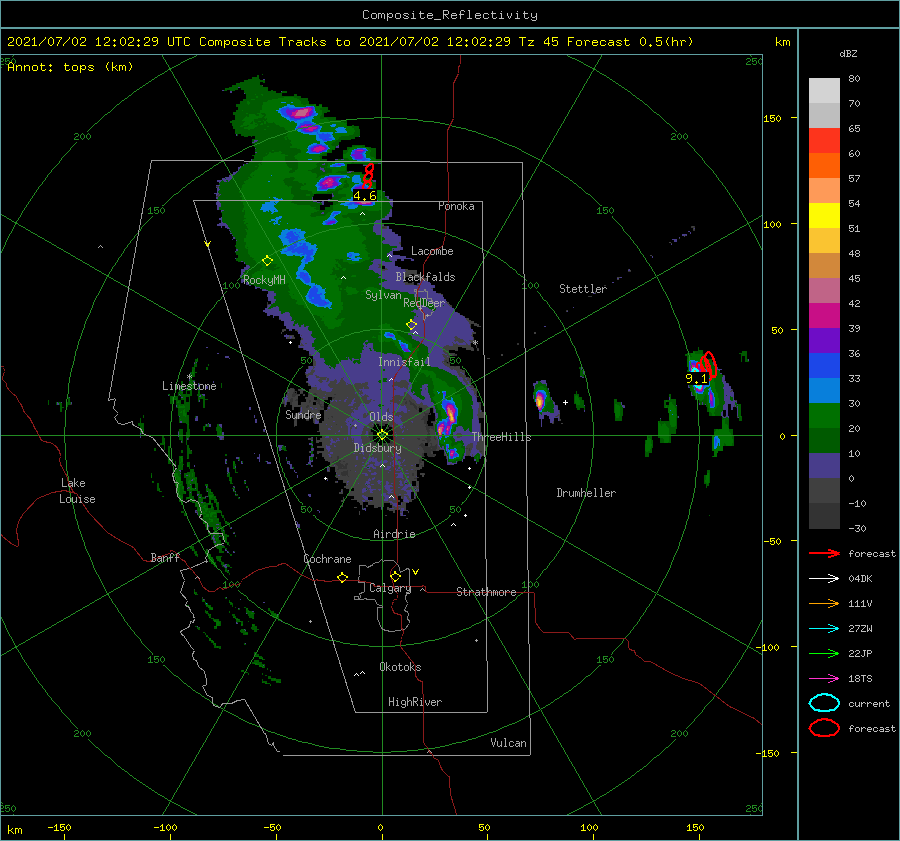Click the Strathmore town label

486,592
